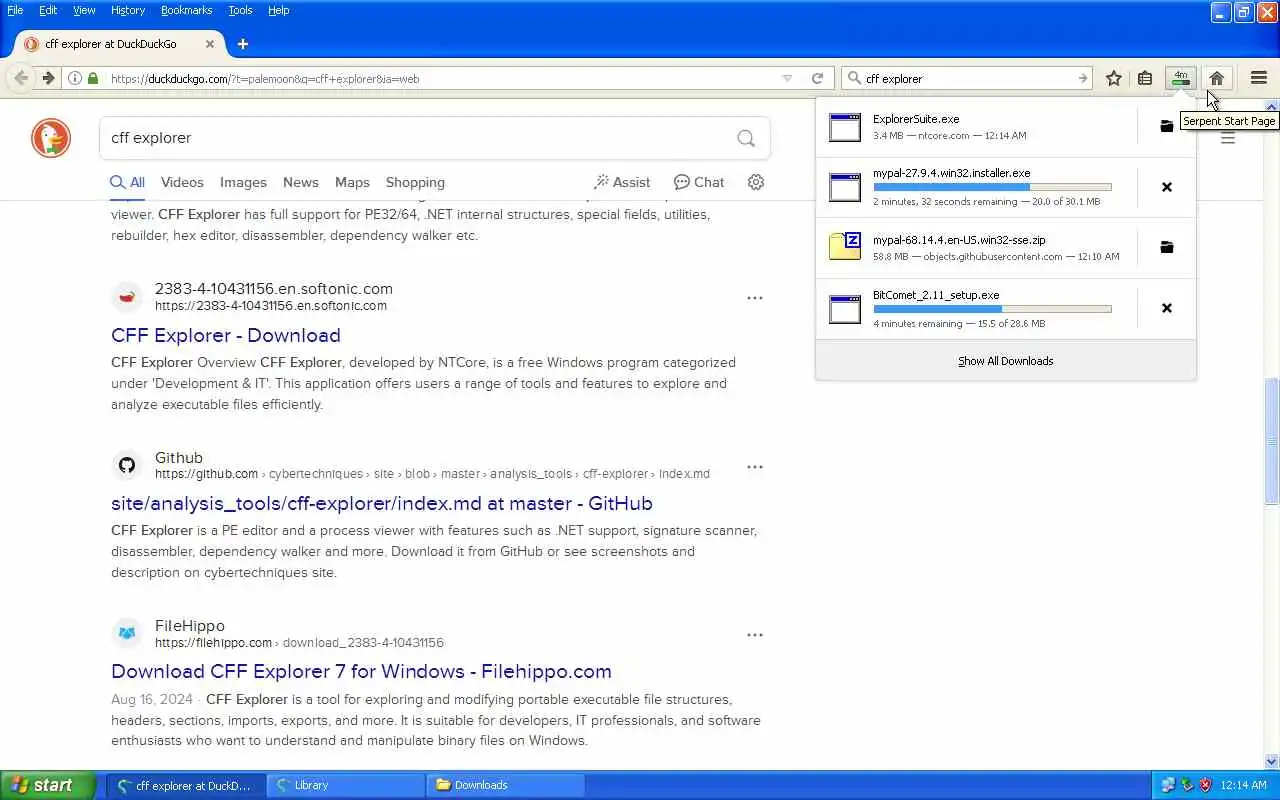
Task: Open the Assist feature
Action: coord(622,182)
